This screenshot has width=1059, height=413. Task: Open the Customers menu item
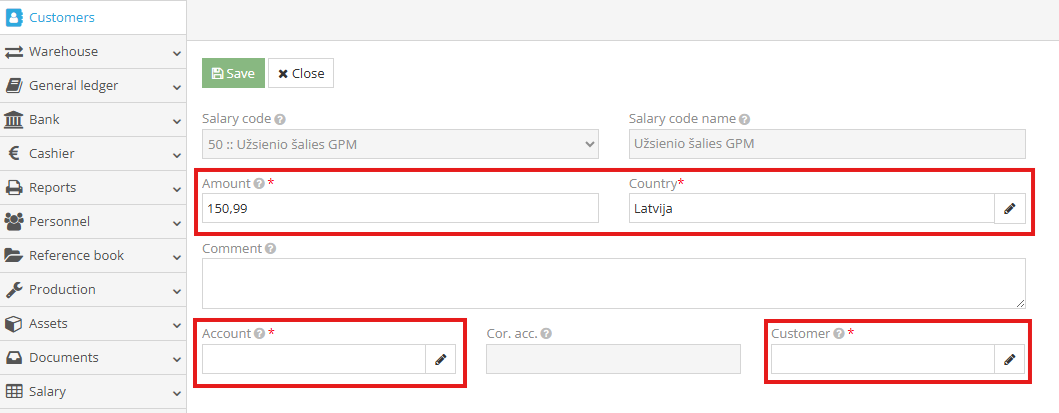point(93,18)
